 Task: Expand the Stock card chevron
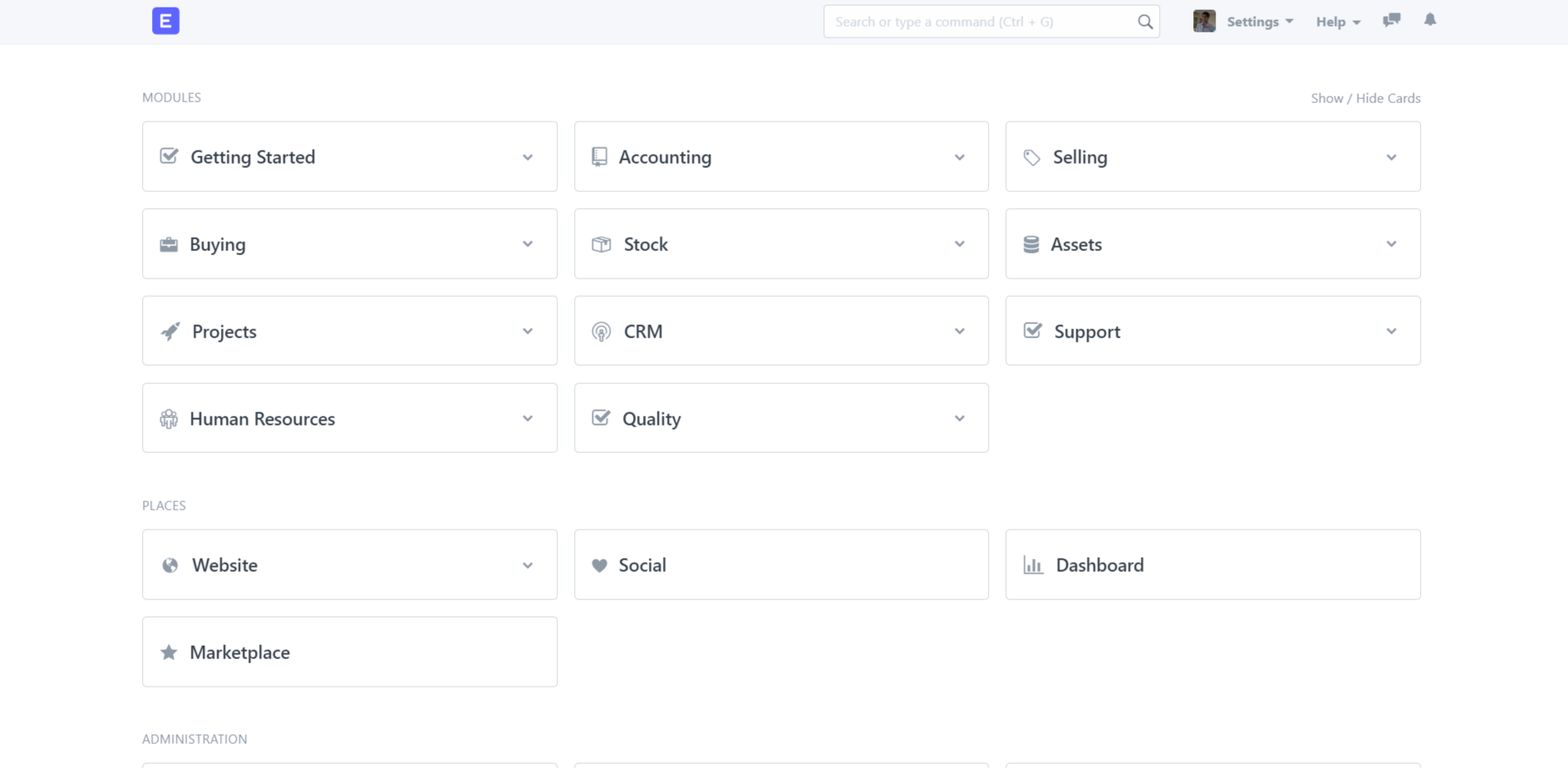coord(960,244)
